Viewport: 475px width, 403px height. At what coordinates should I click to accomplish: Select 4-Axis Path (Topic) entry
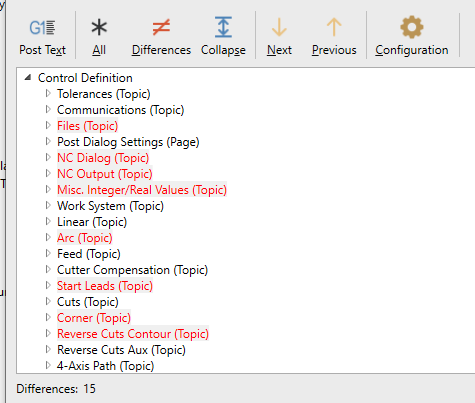point(105,366)
